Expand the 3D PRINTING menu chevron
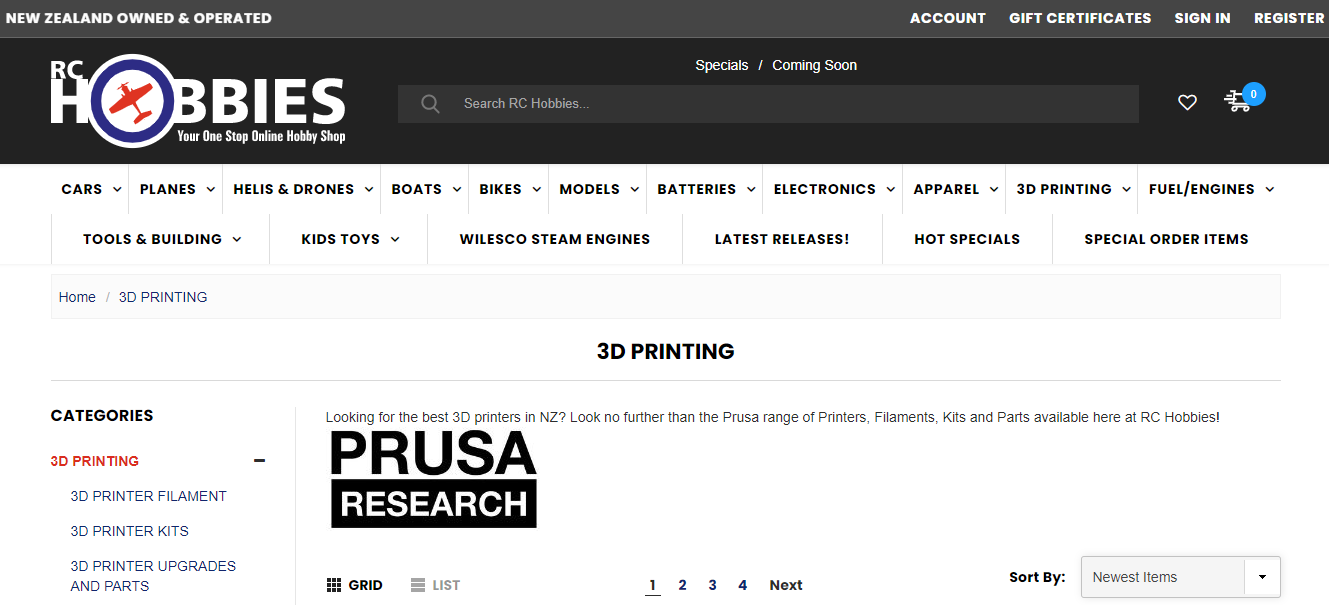The width and height of the screenshot is (1329, 605). point(1127,189)
